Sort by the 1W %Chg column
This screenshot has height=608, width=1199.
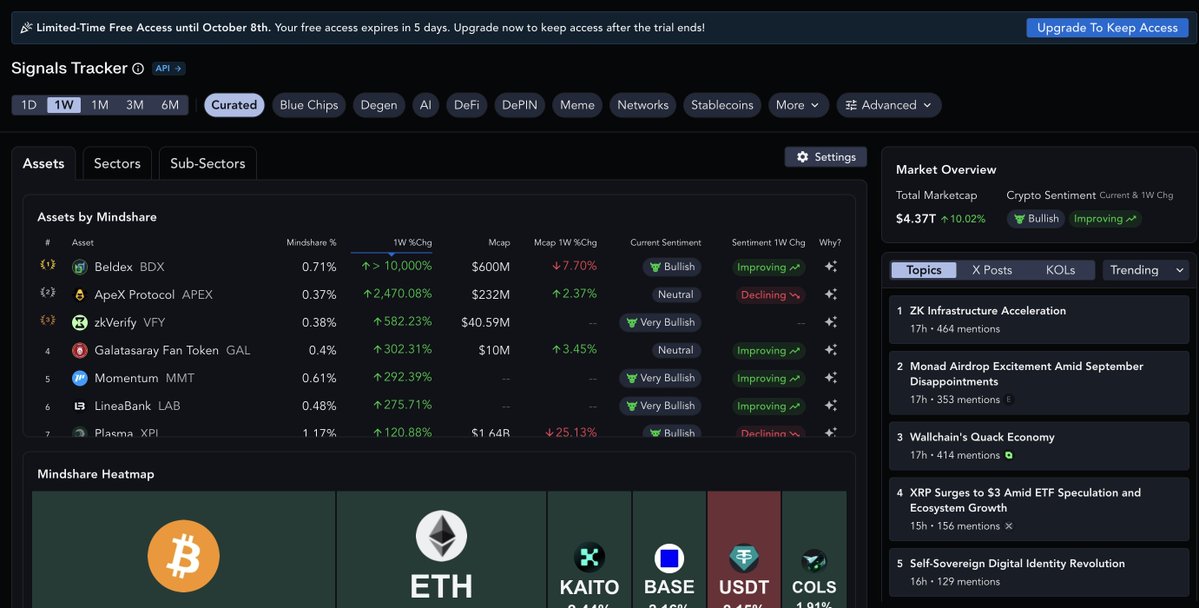(x=412, y=242)
